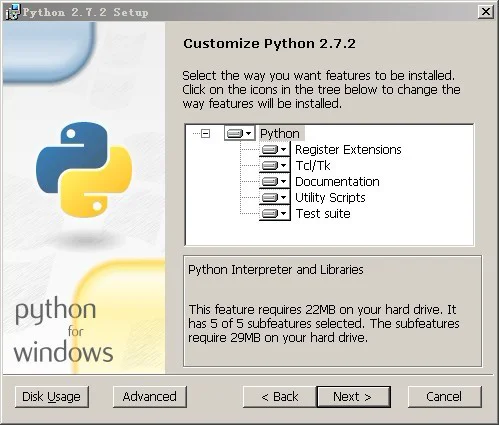Click the Utility Scripts drive icon
This screenshot has width=499, height=425.
click(270, 197)
